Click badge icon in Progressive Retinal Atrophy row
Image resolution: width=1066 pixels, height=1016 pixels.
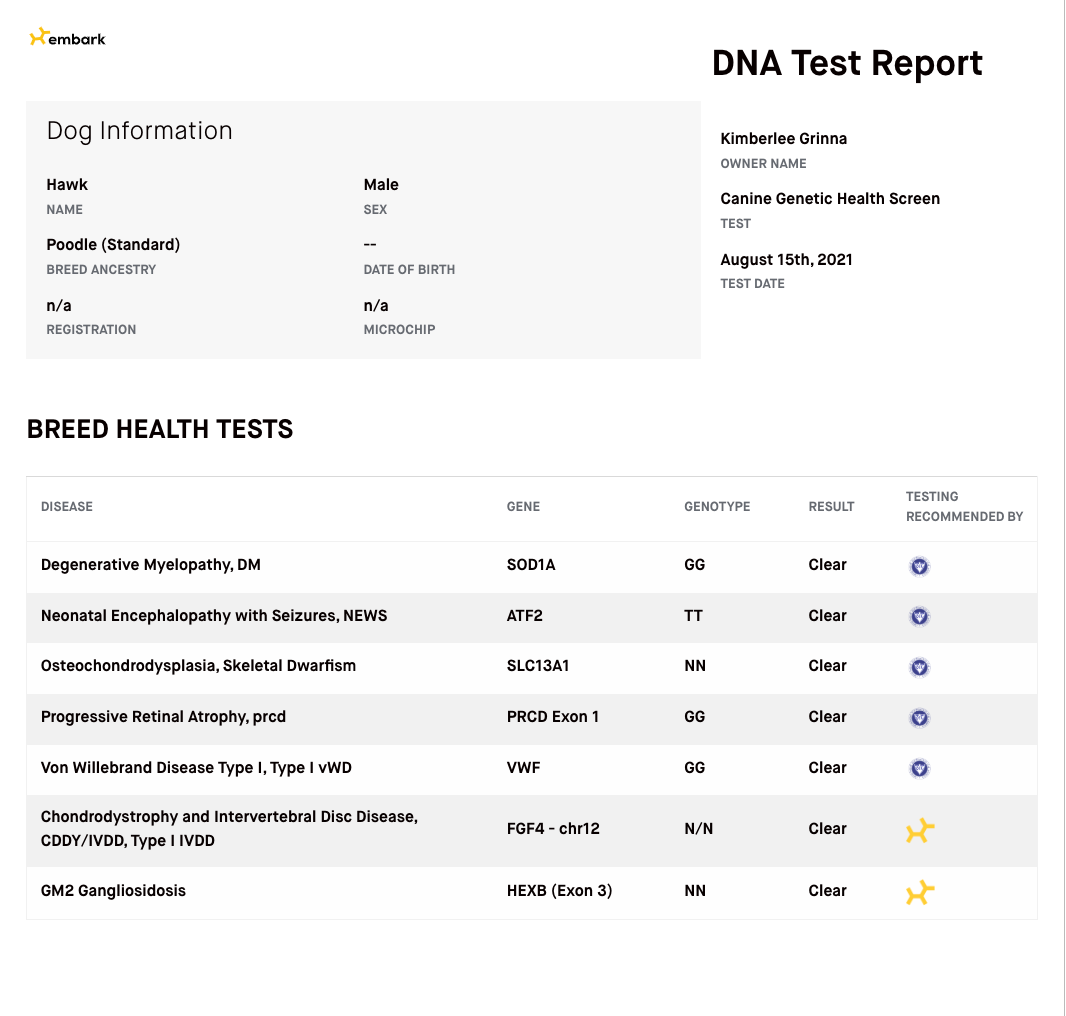(x=919, y=717)
